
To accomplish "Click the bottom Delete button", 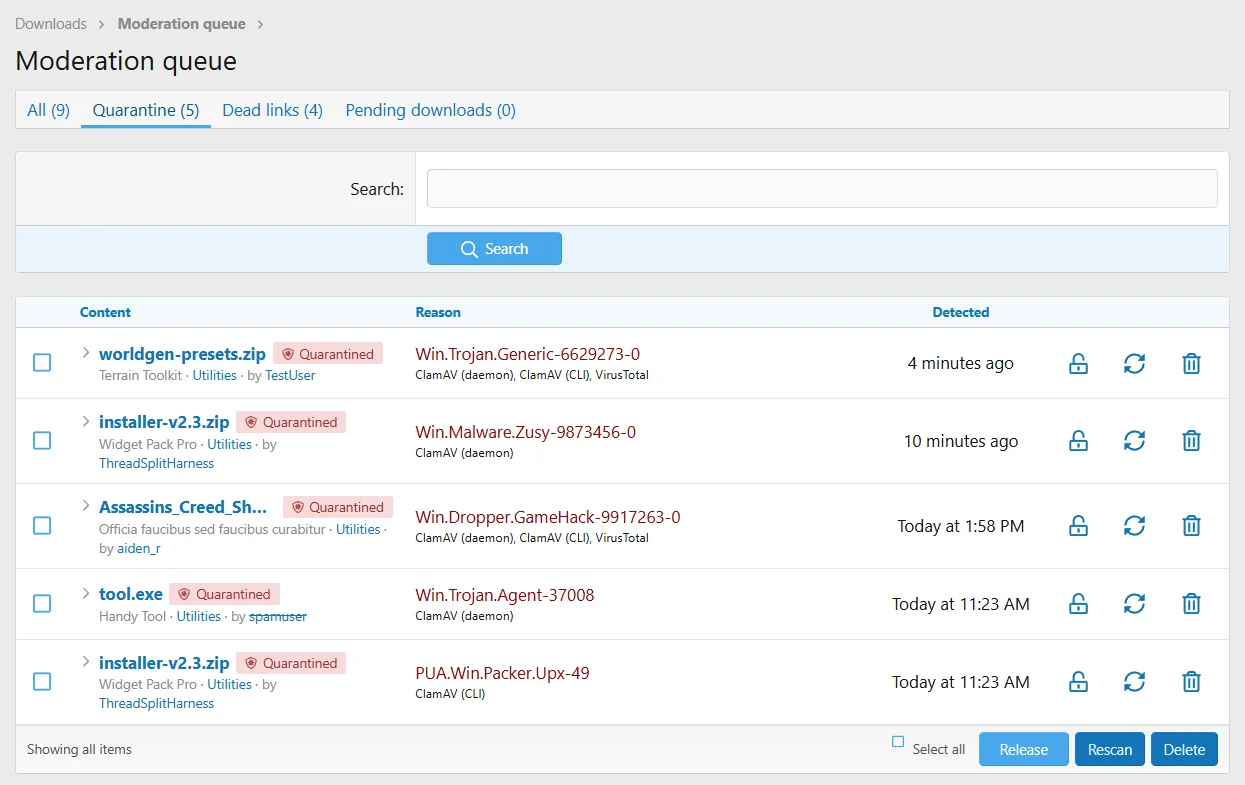I will click(x=1184, y=750).
